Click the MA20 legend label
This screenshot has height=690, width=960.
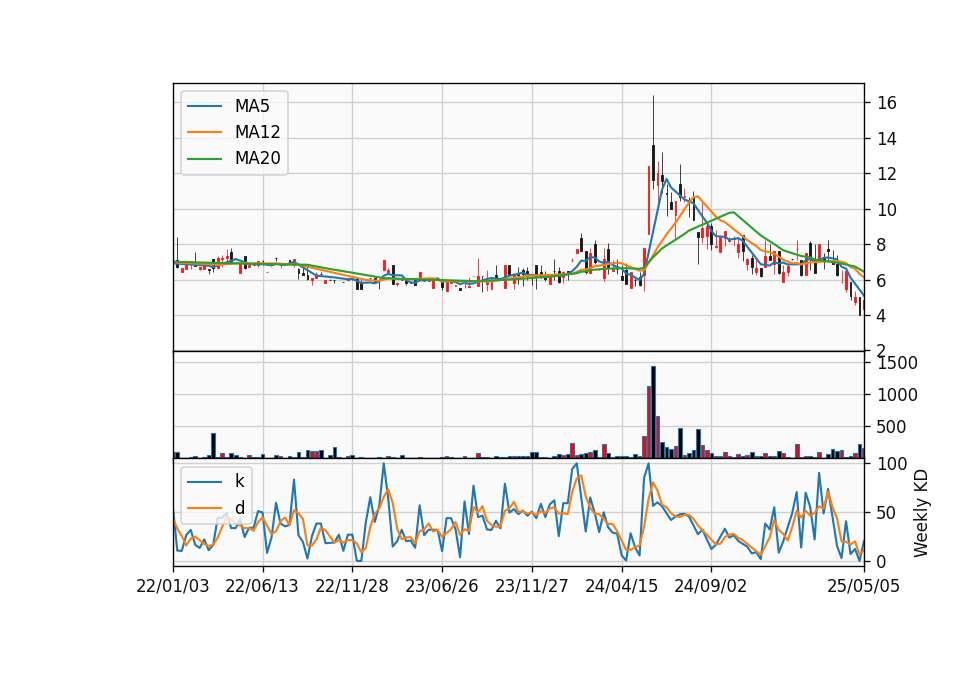258,158
